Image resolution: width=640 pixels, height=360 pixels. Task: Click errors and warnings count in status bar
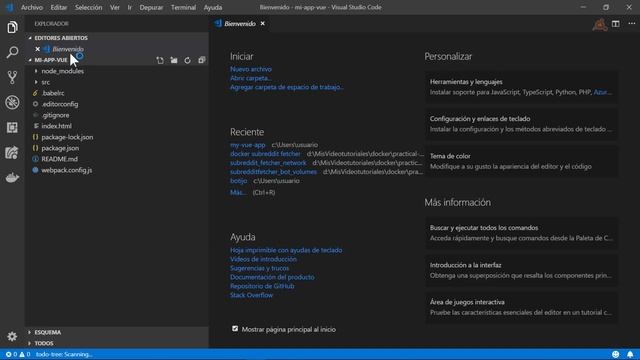[x=18, y=354]
